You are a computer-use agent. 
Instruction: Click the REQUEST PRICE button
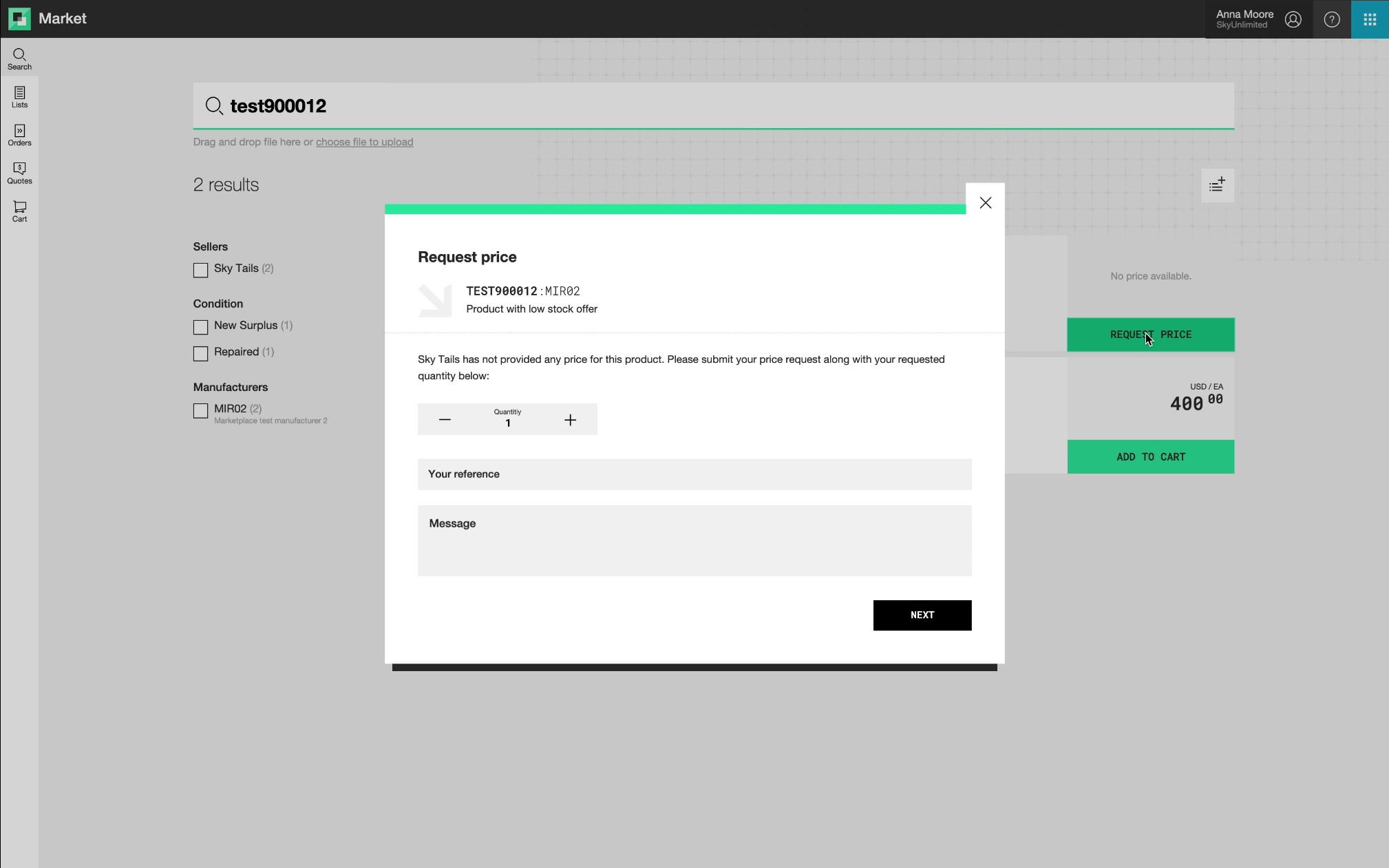pos(1150,335)
